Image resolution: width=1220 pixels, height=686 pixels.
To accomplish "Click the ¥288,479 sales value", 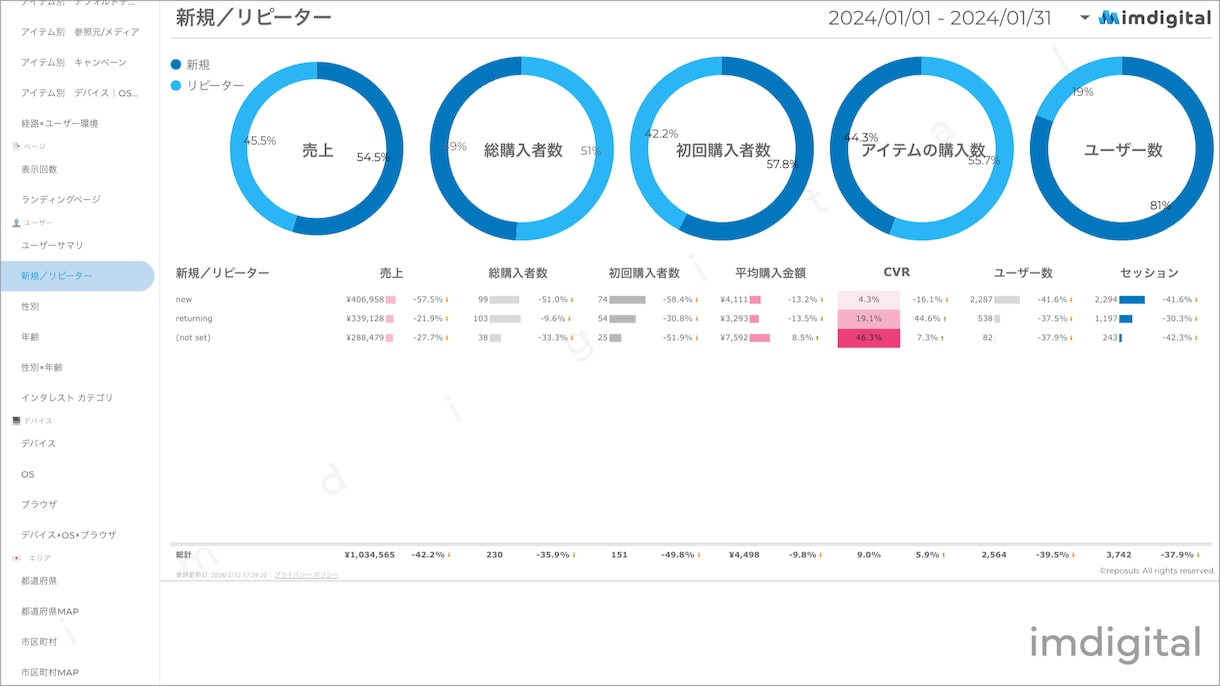I will click(364, 337).
